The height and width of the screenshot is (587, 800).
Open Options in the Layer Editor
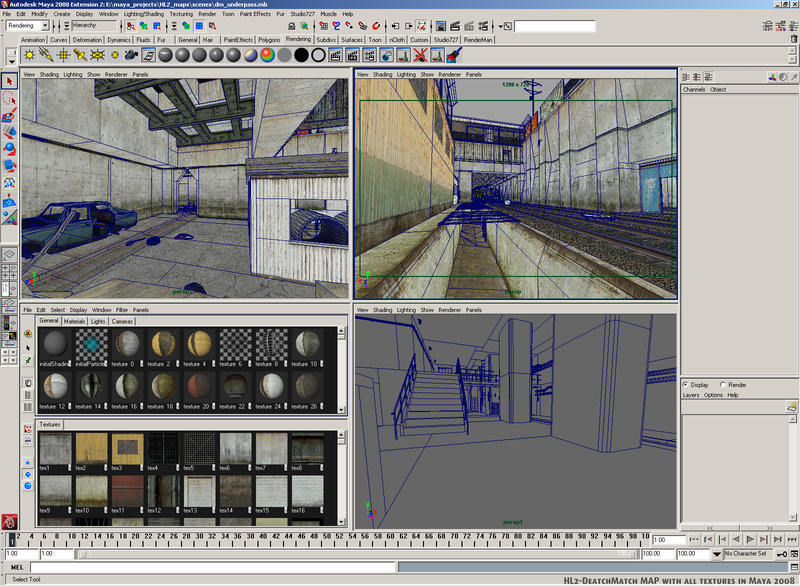713,395
